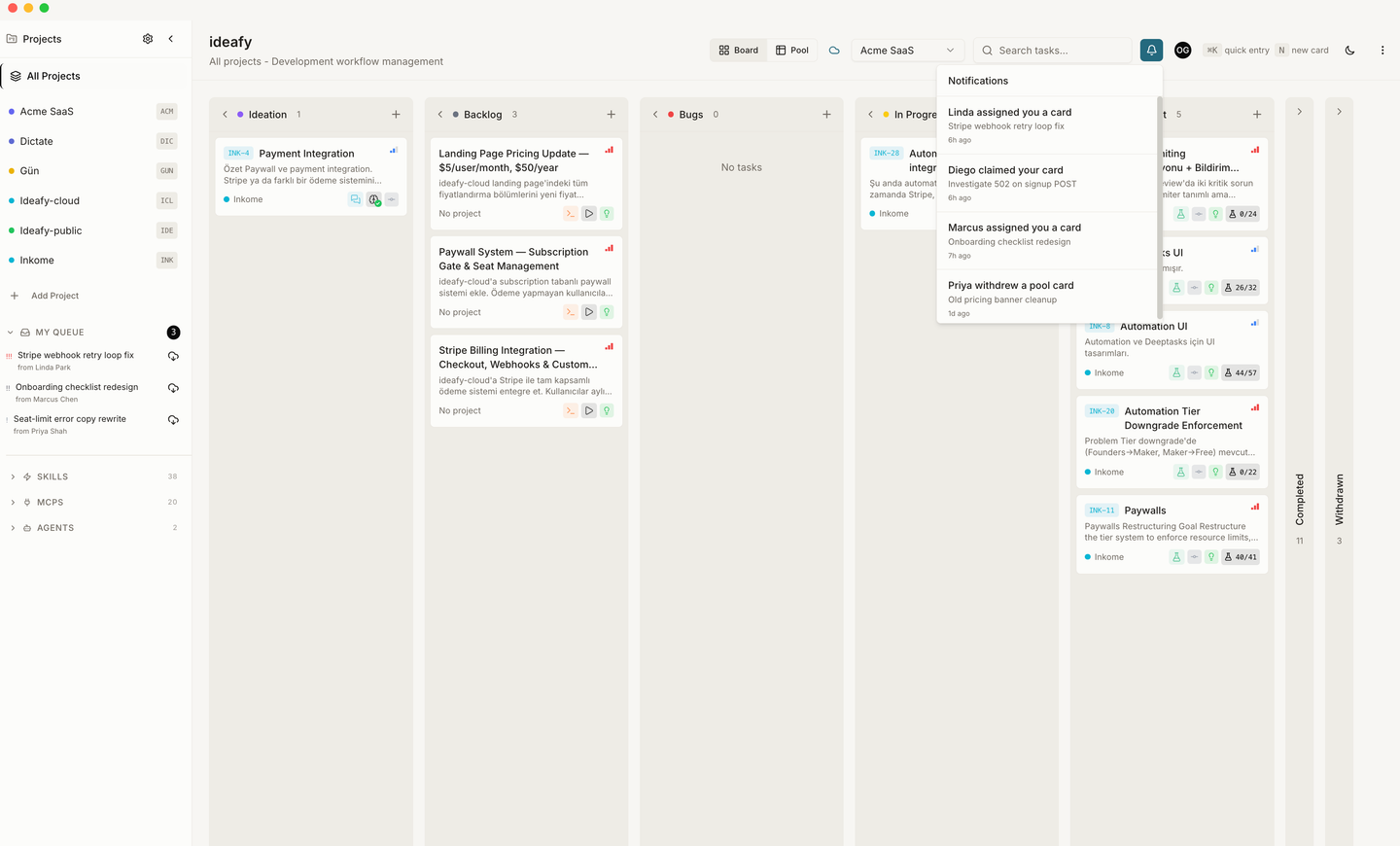Open the Inkome project in sidebar
This screenshot has width=1400, height=846.
point(93,261)
